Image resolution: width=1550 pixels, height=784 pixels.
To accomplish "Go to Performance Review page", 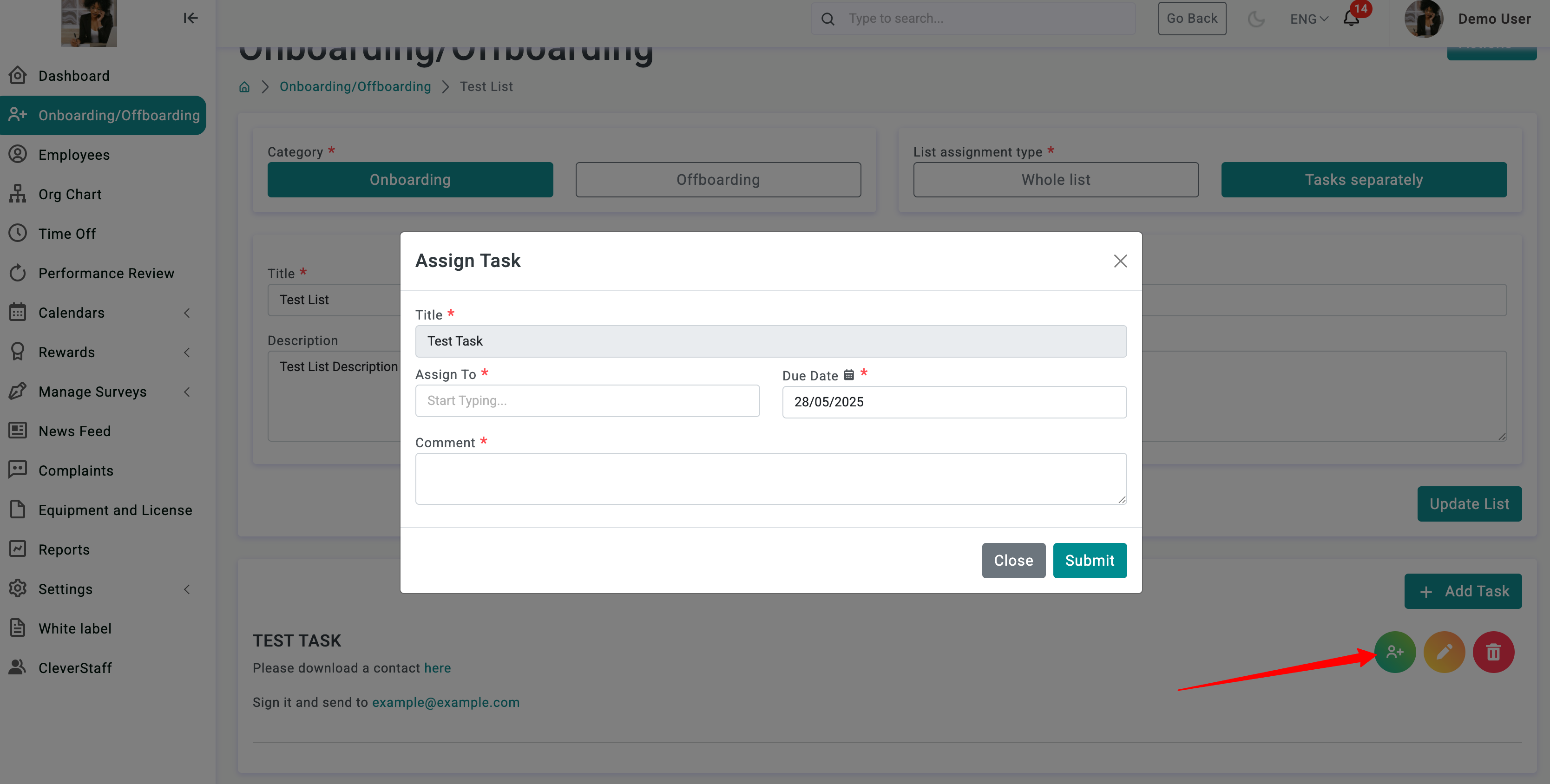I will coord(106,273).
